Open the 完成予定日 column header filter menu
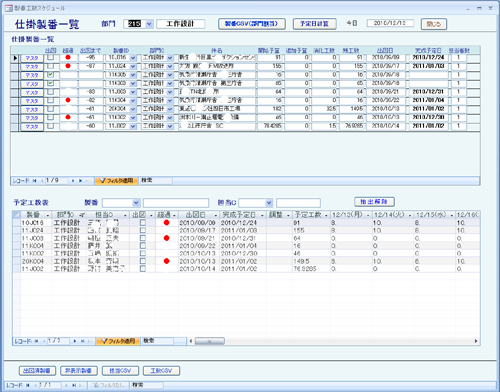 [x=262, y=215]
